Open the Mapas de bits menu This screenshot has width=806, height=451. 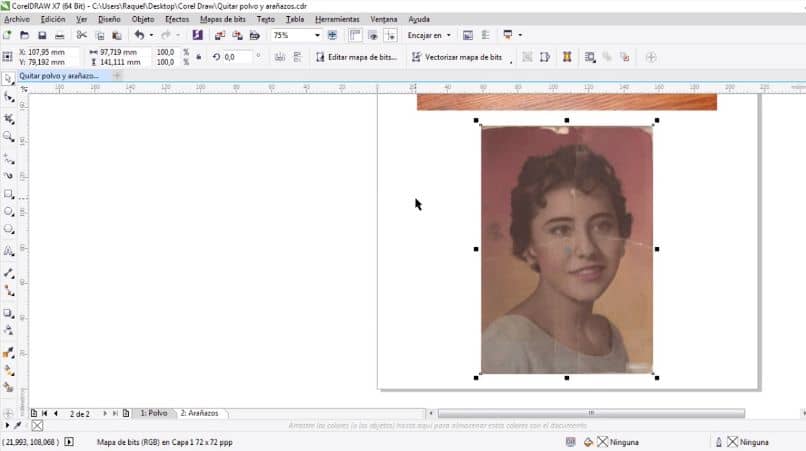223,19
